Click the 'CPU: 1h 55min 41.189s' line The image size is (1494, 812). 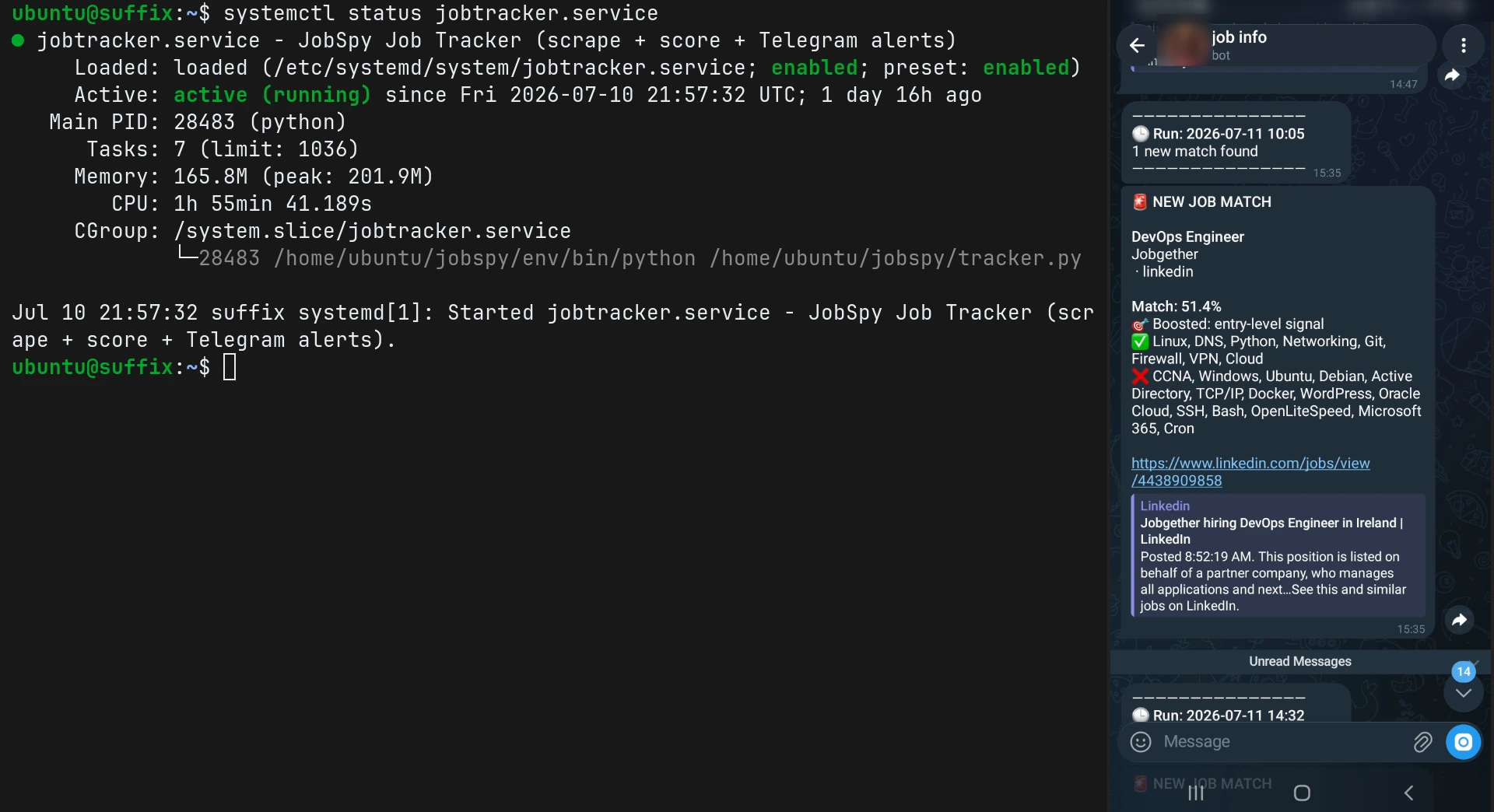241,204
